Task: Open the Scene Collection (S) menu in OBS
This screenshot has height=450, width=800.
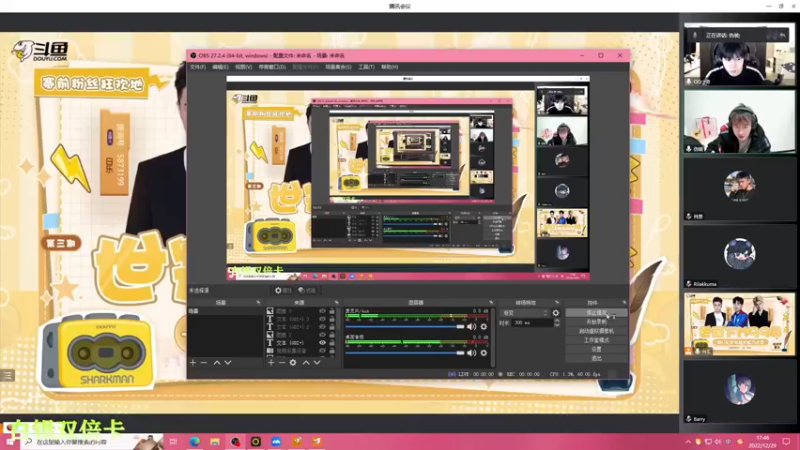Action: tap(338, 67)
